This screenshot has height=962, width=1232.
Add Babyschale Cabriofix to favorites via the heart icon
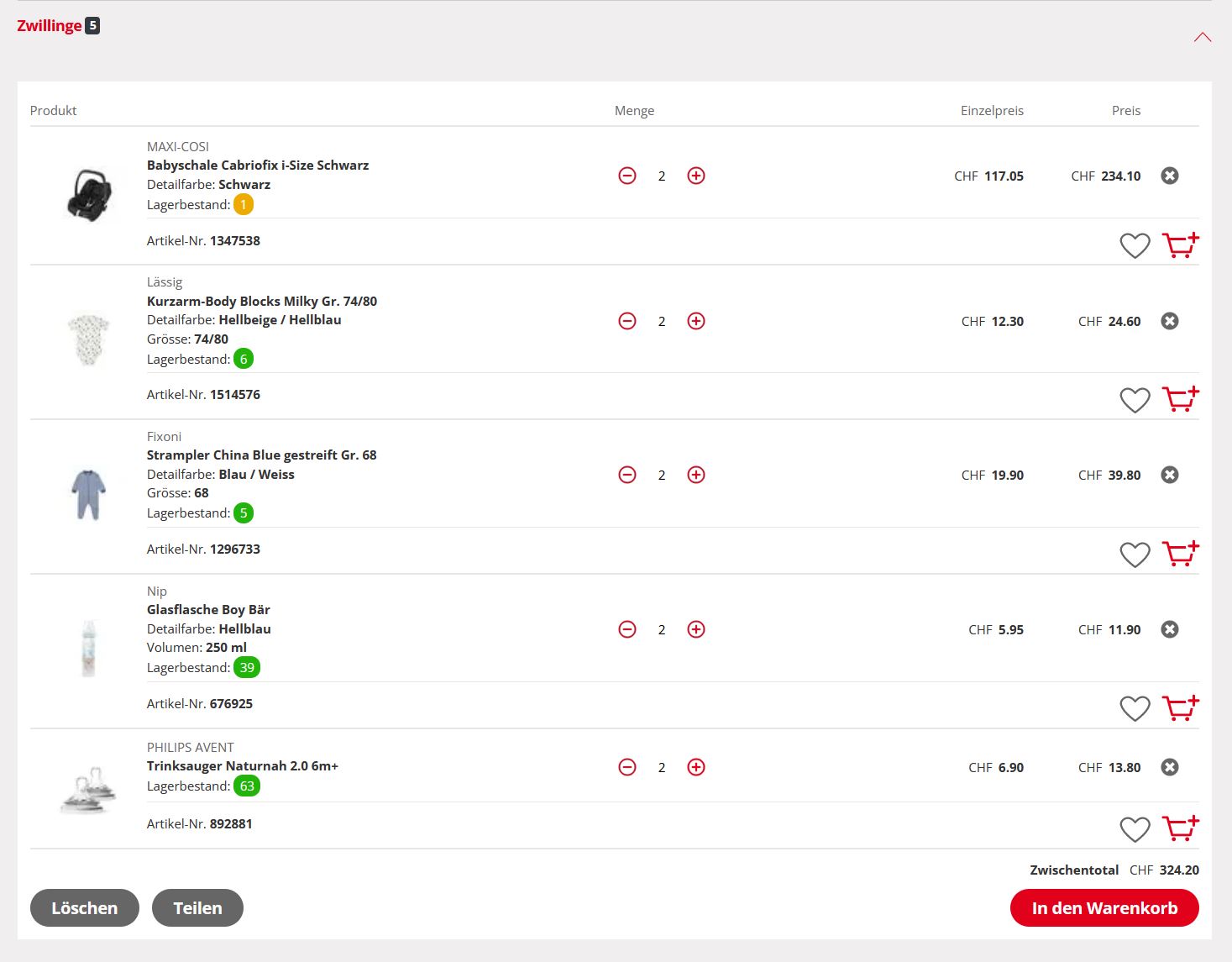tap(1135, 245)
